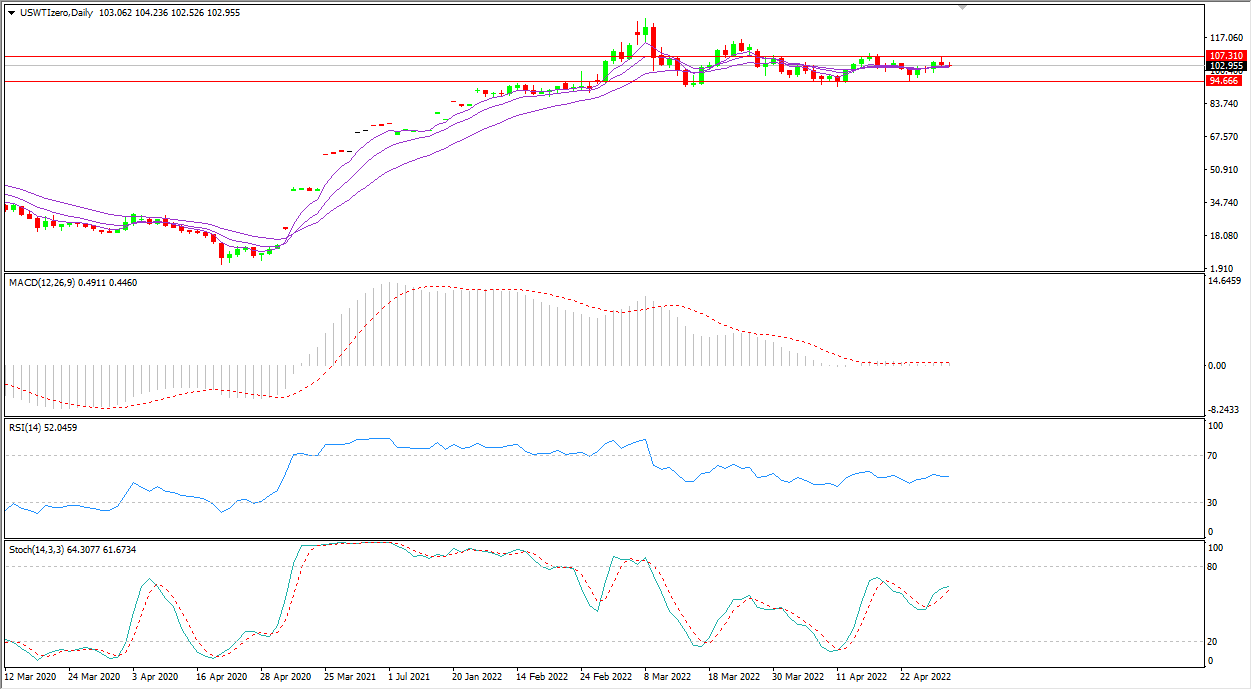Image resolution: width=1252 pixels, height=690 pixels.
Task: Click the 12 Mar 2020 date label
Action: (x=32, y=676)
